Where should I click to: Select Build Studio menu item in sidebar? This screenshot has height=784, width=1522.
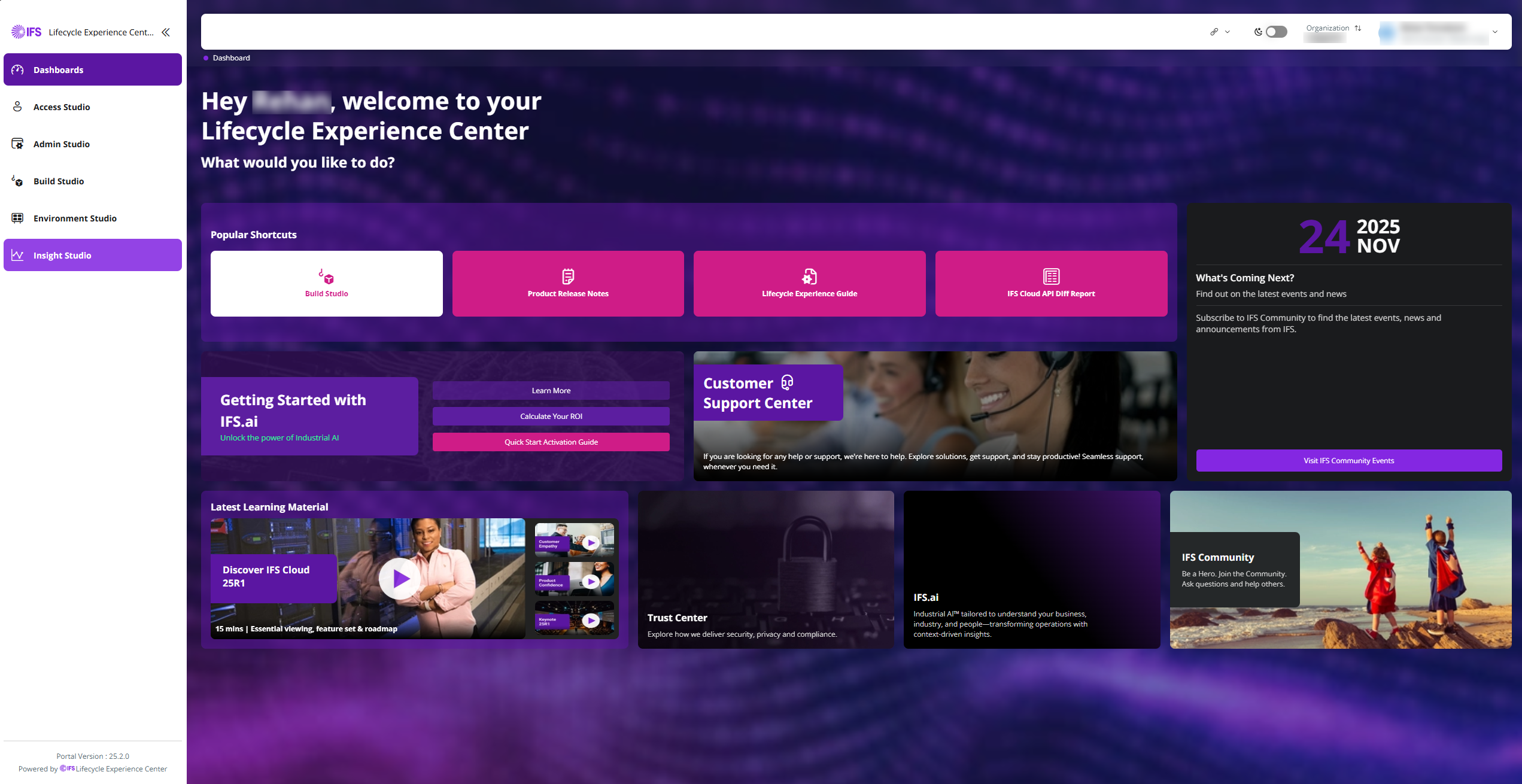click(59, 181)
